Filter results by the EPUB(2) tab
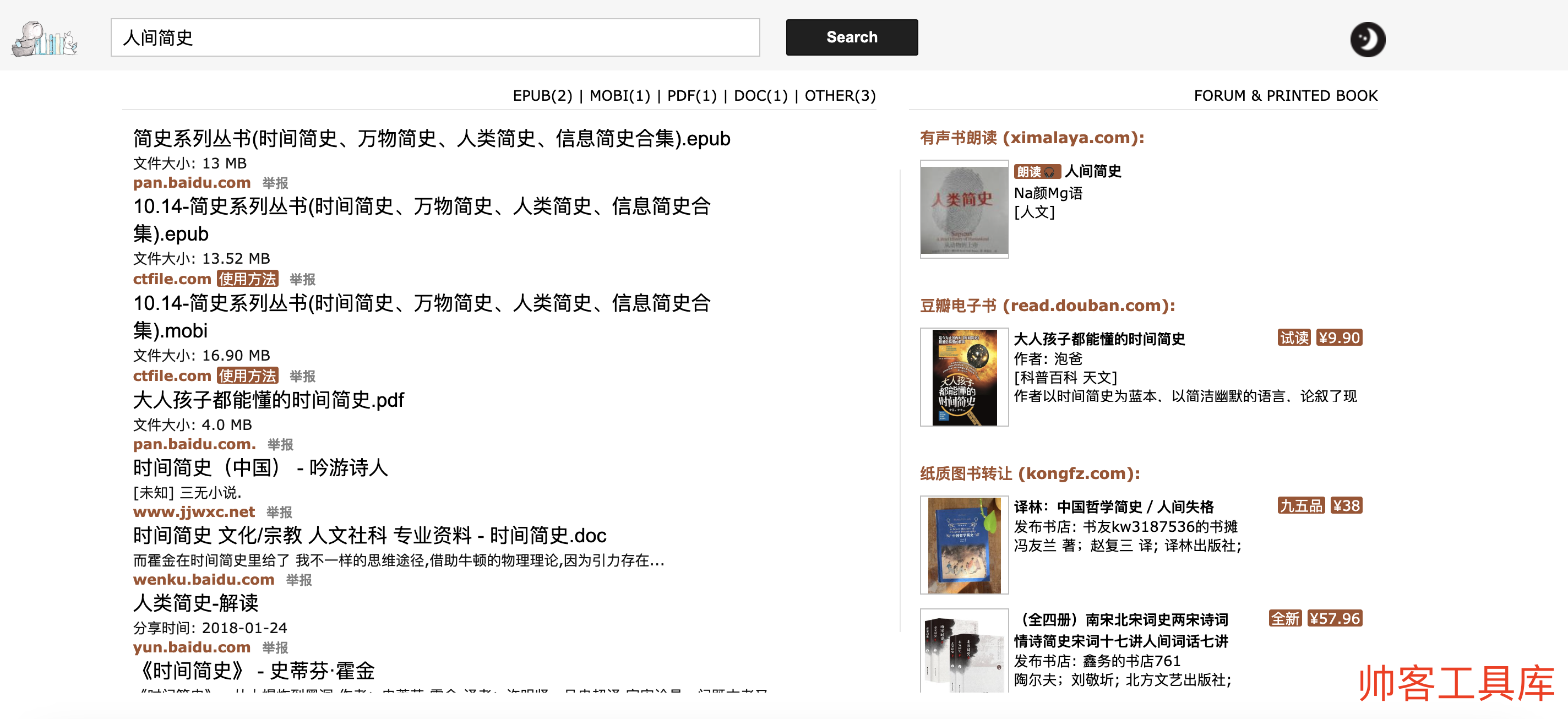The image size is (1568, 719). 542,96
